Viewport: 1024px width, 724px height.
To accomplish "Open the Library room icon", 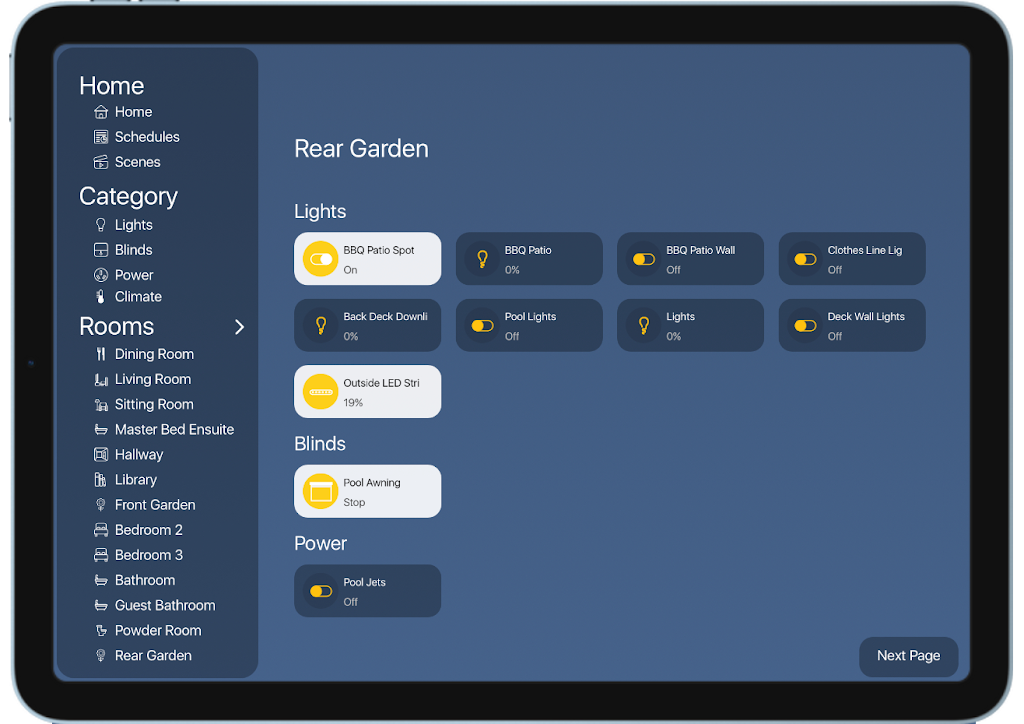I will pyautogui.click(x=101, y=480).
